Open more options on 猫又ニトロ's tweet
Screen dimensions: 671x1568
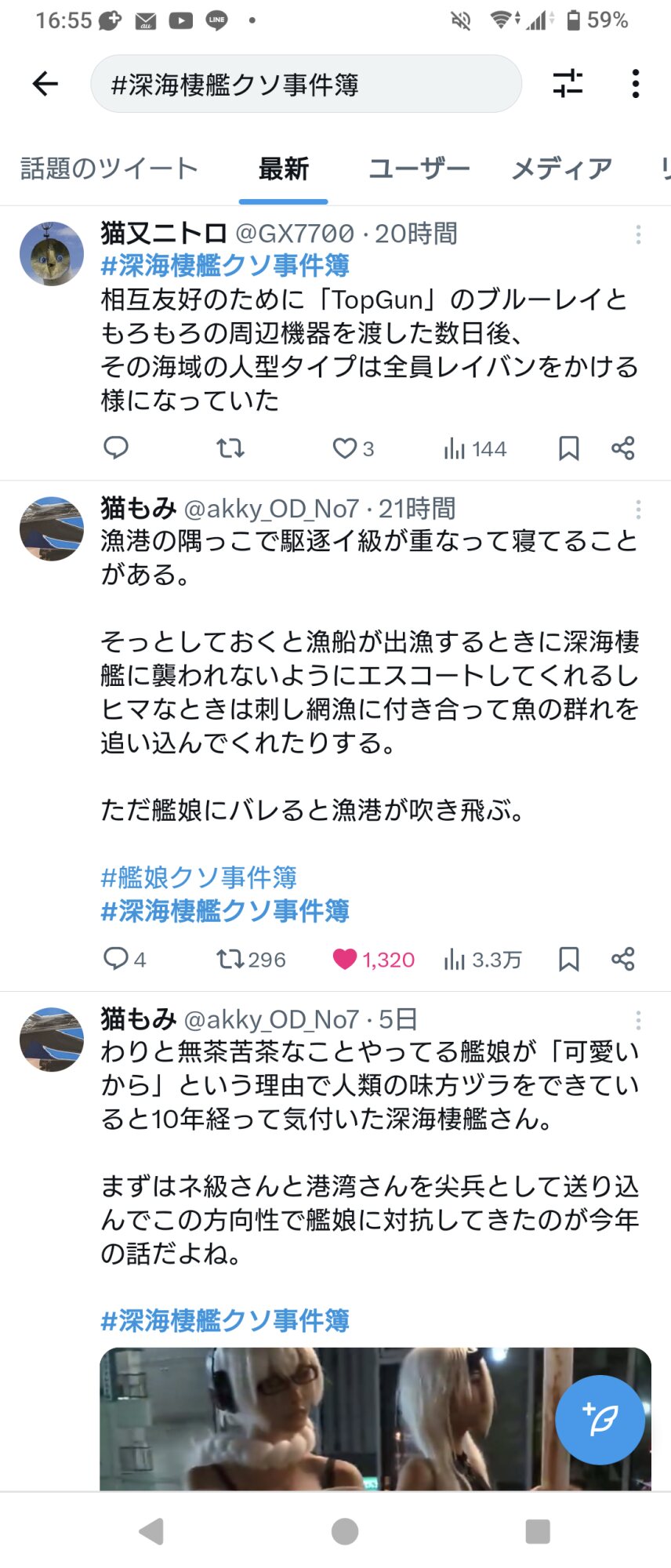coord(638,234)
